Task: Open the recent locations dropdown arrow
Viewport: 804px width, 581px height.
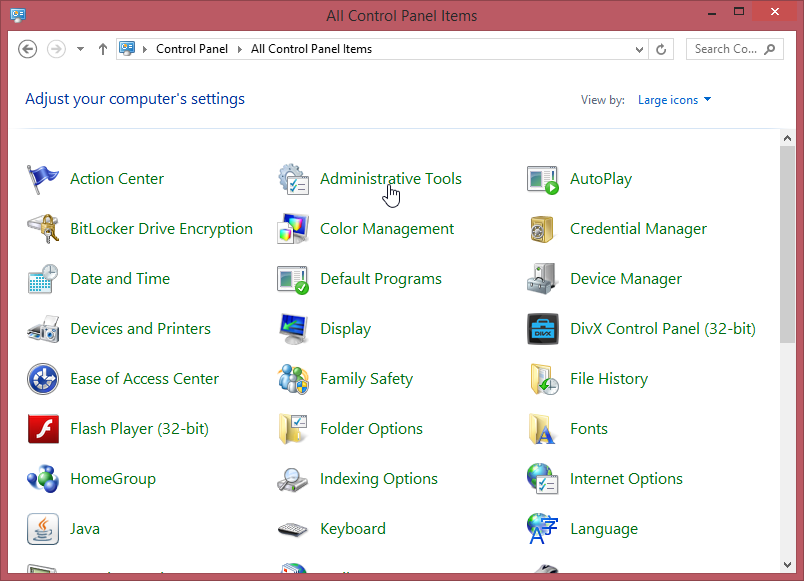Action: tap(81, 49)
